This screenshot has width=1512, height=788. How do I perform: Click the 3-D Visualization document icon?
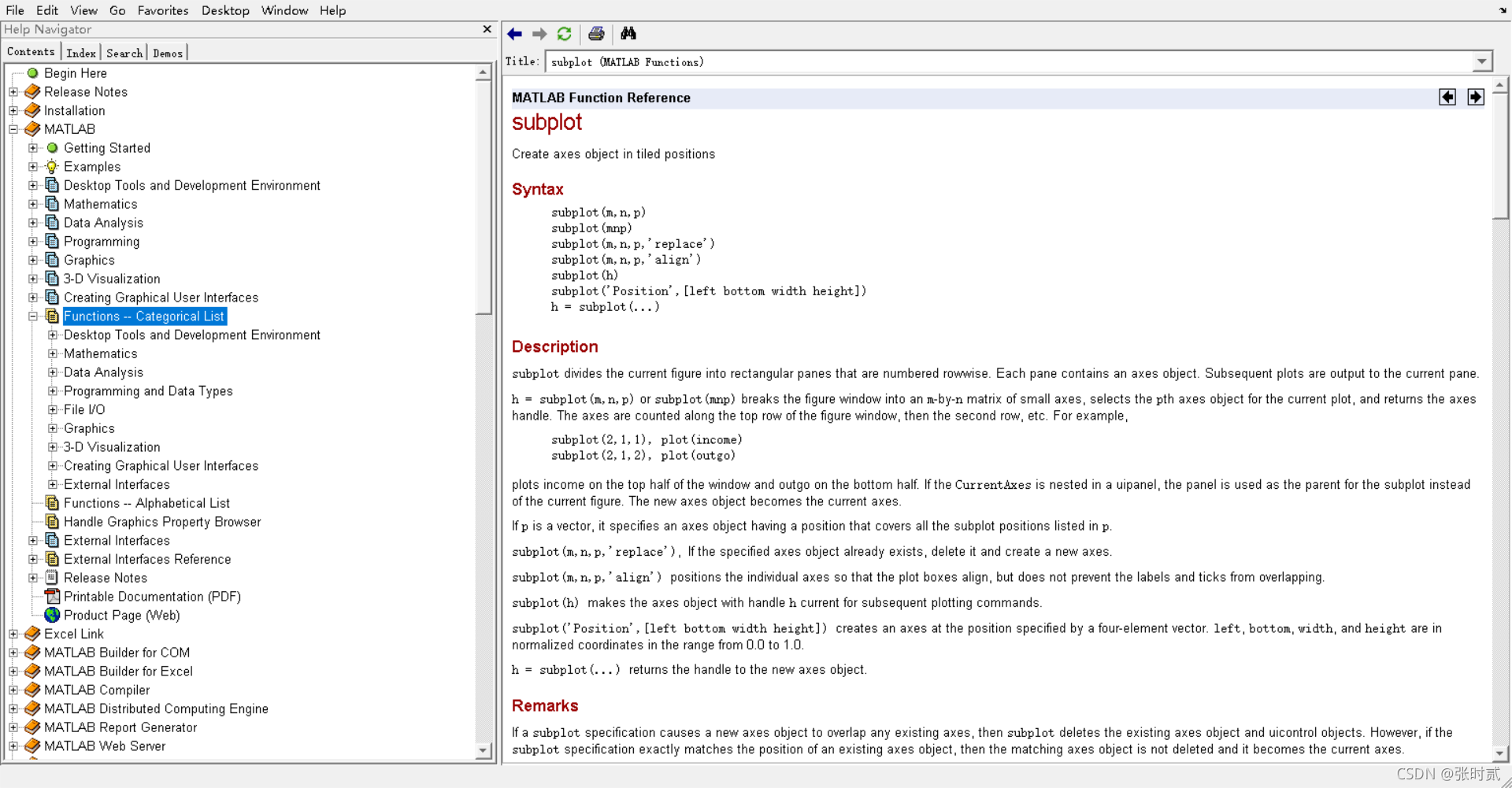tap(52, 278)
